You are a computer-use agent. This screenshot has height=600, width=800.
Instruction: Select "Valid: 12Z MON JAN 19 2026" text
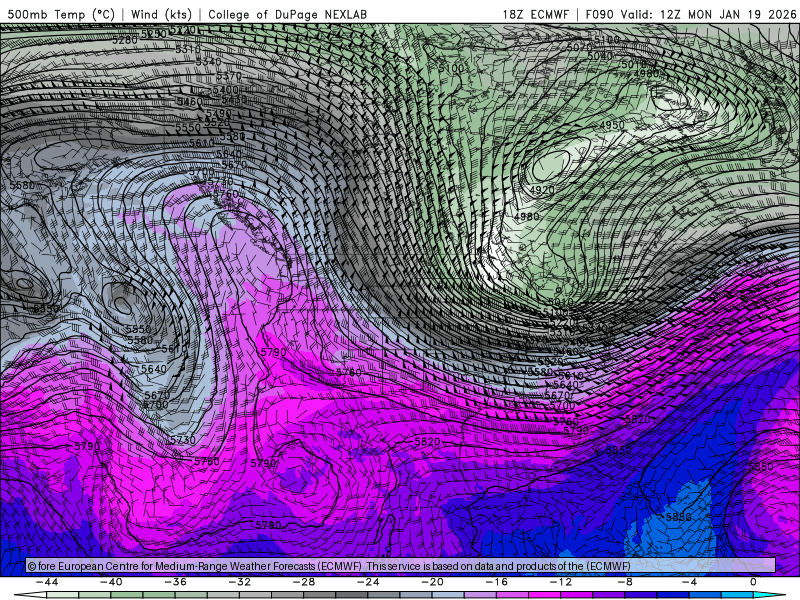pyautogui.click(x=708, y=14)
